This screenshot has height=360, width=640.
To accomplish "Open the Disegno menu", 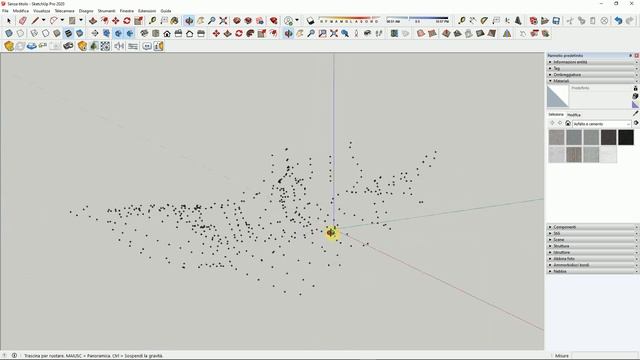I will pos(86,11).
